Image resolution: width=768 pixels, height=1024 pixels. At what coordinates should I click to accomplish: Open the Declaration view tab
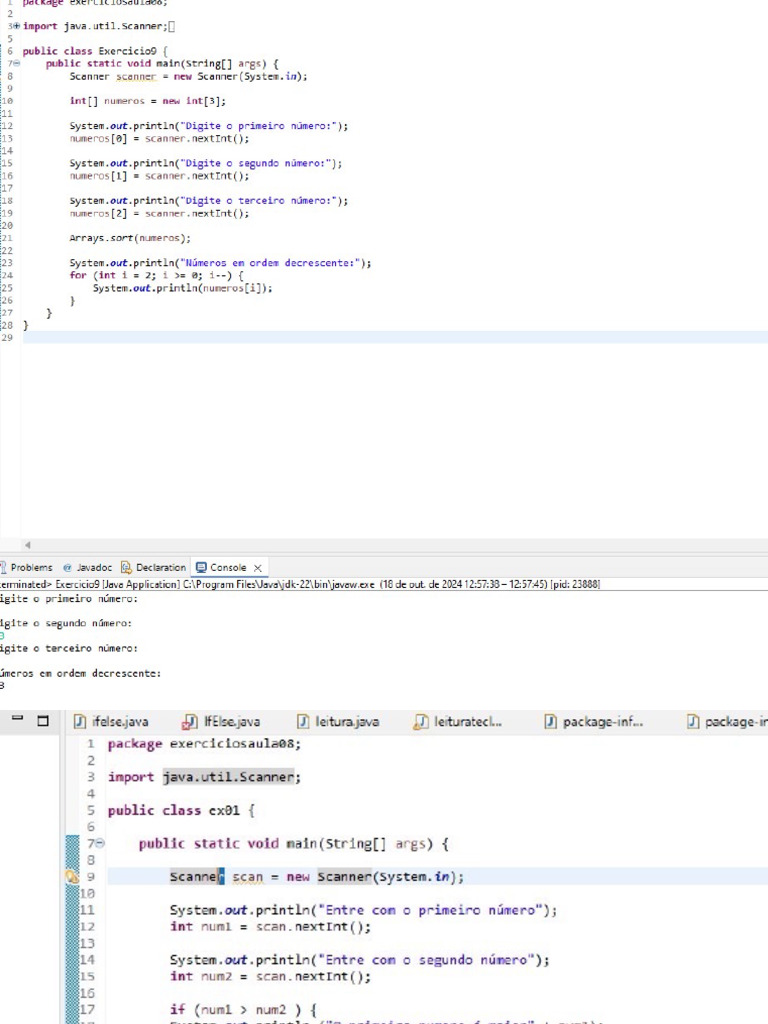point(160,568)
